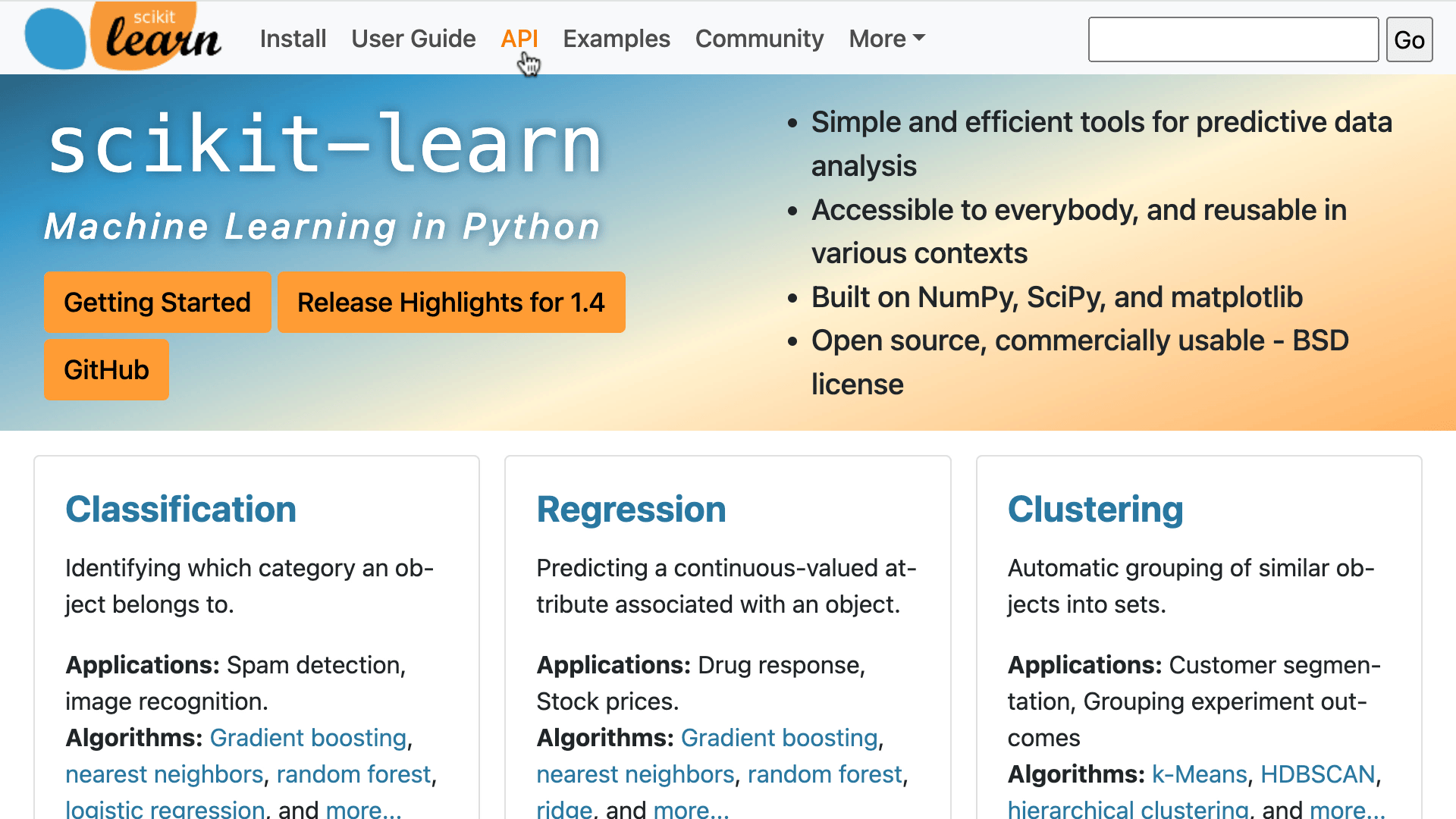The width and height of the screenshot is (1456, 819).
Task: Open the Classification section heading
Action: [x=180, y=510]
